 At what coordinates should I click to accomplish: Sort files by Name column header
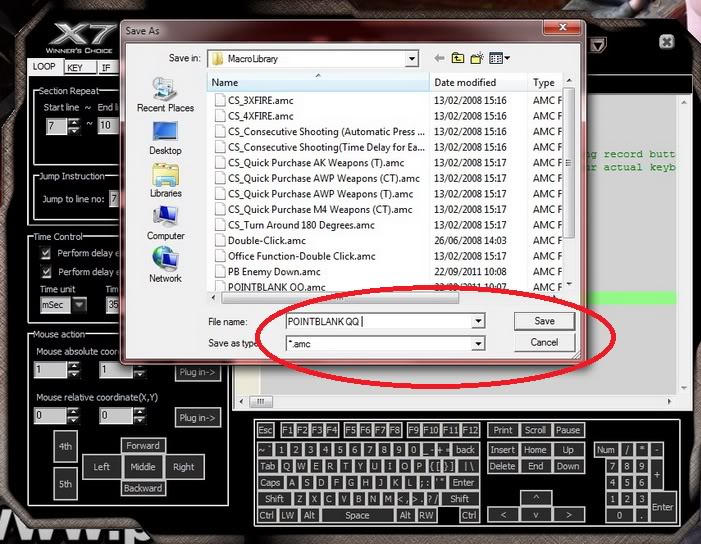[318, 82]
